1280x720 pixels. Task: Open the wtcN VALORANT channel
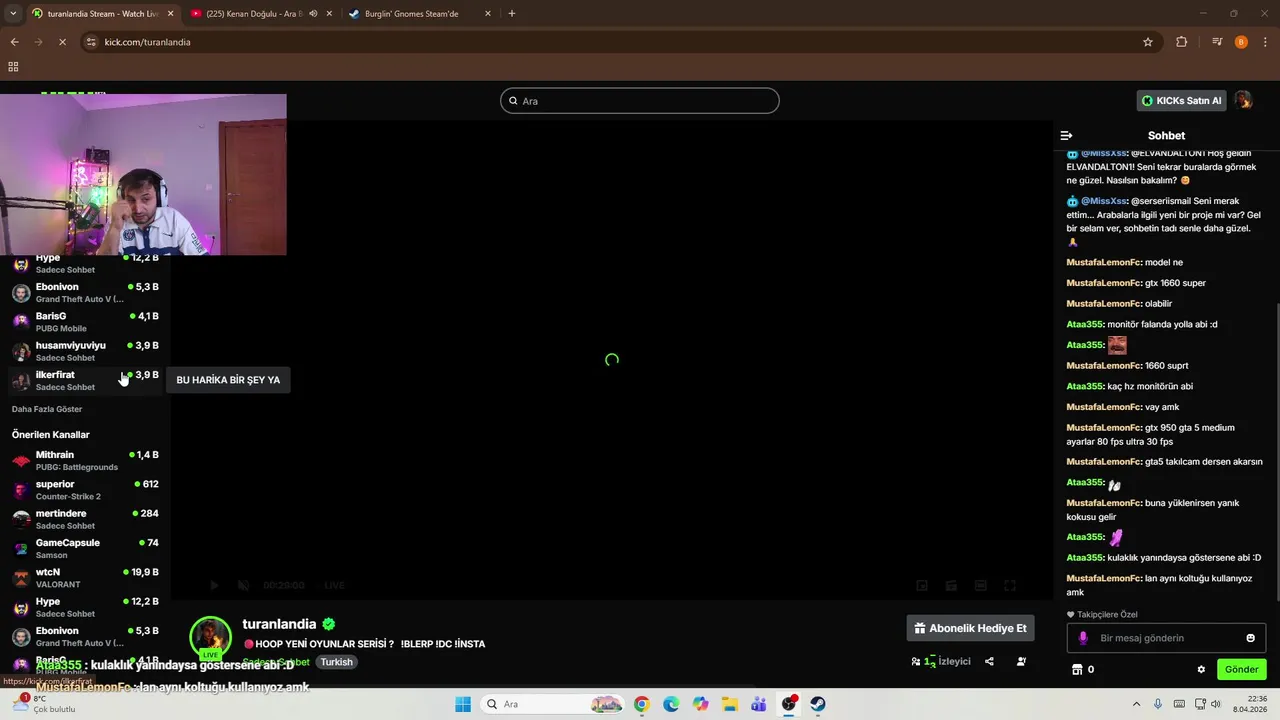tap(85, 578)
